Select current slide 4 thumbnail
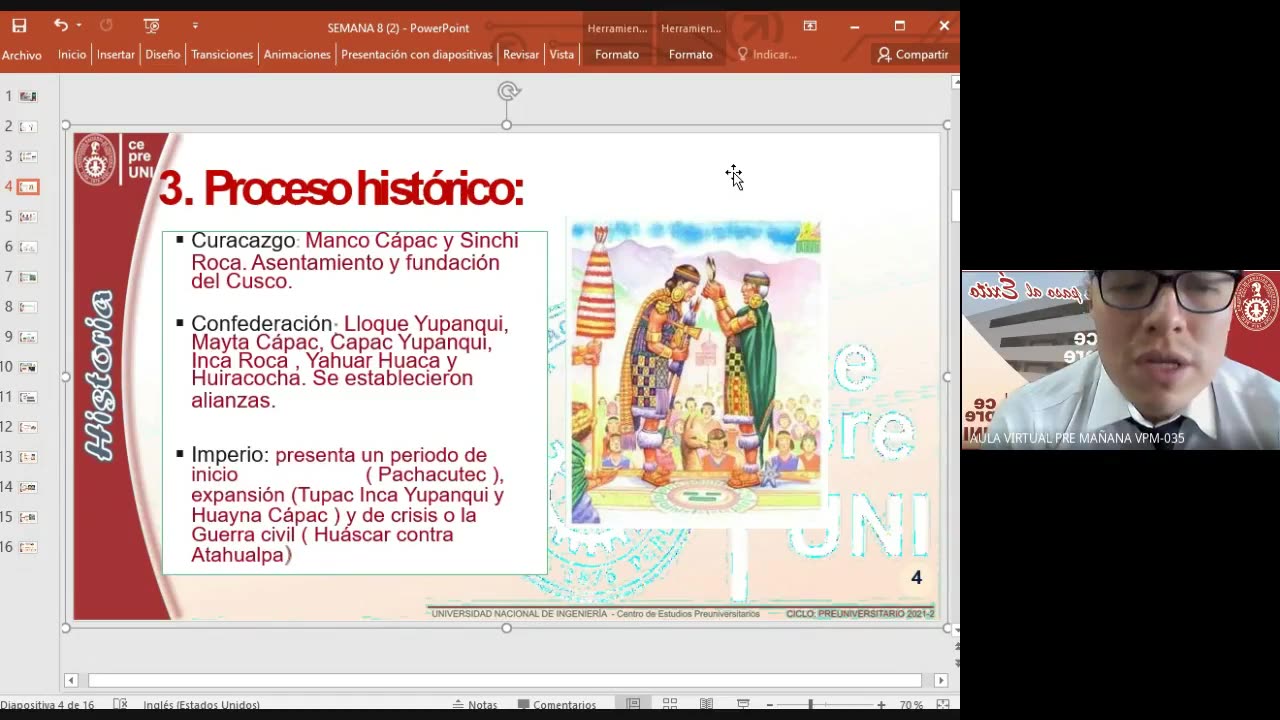 coord(28,186)
